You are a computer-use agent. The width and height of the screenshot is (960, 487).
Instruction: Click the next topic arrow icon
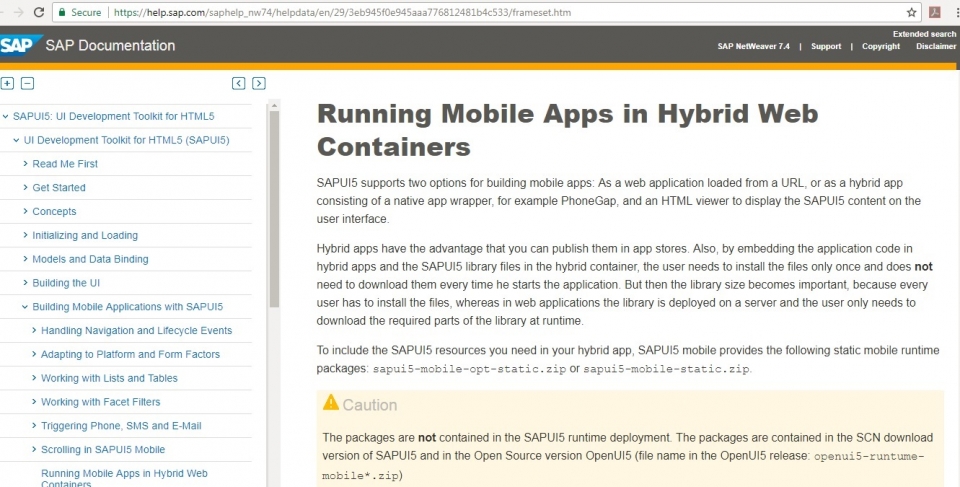(x=259, y=84)
